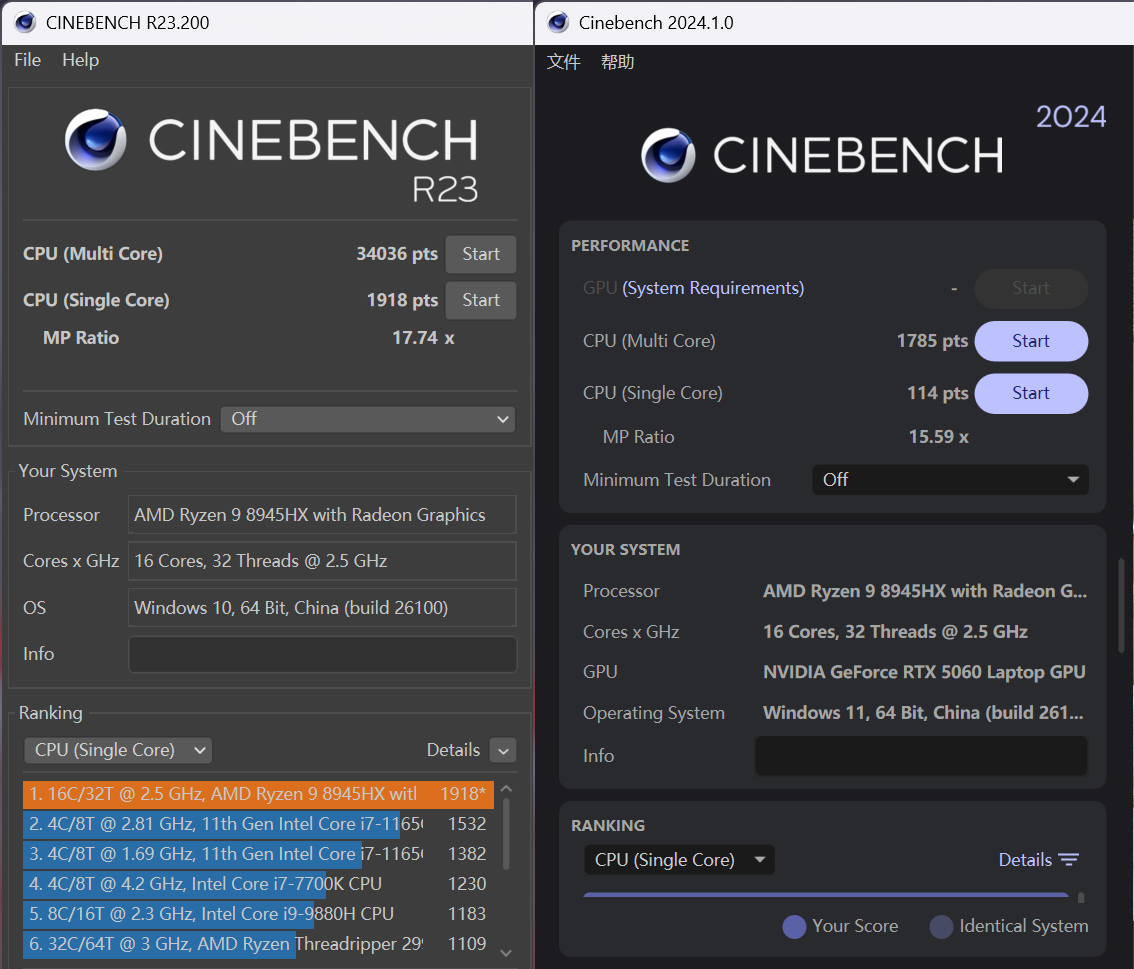Open R23 Minimum Test Duration dropdown
The width and height of the screenshot is (1134, 969).
click(367, 419)
